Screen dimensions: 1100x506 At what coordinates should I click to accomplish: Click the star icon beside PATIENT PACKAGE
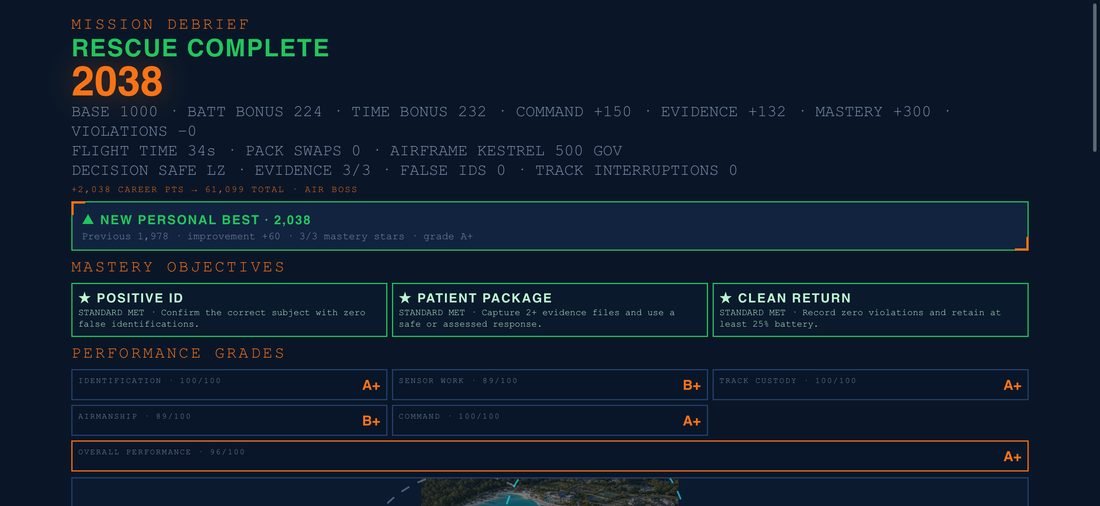(x=405, y=298)
